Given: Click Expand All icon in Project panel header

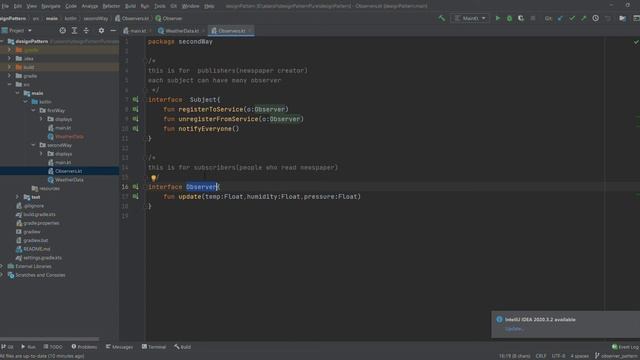Looking at the screenshot, I should pos(74,31).
